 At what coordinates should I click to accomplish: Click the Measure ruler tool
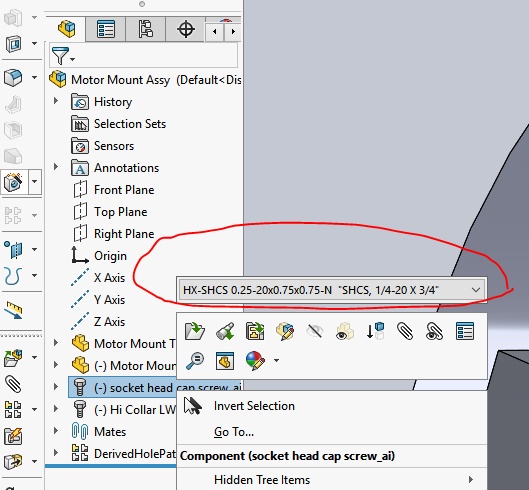13,310
